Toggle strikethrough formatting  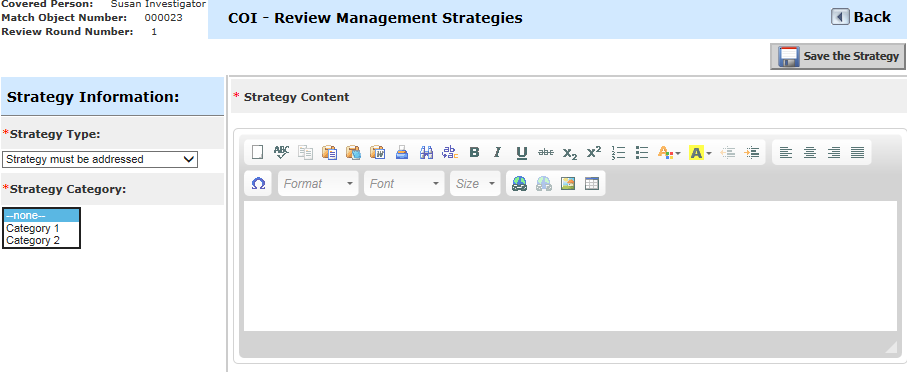(545, 152)
